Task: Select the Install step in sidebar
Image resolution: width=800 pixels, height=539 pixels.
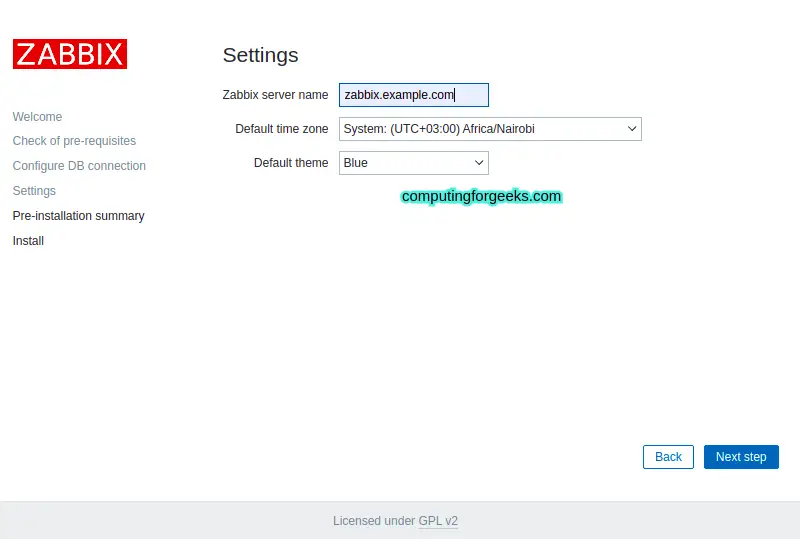Action: click(x=28, y=241)
